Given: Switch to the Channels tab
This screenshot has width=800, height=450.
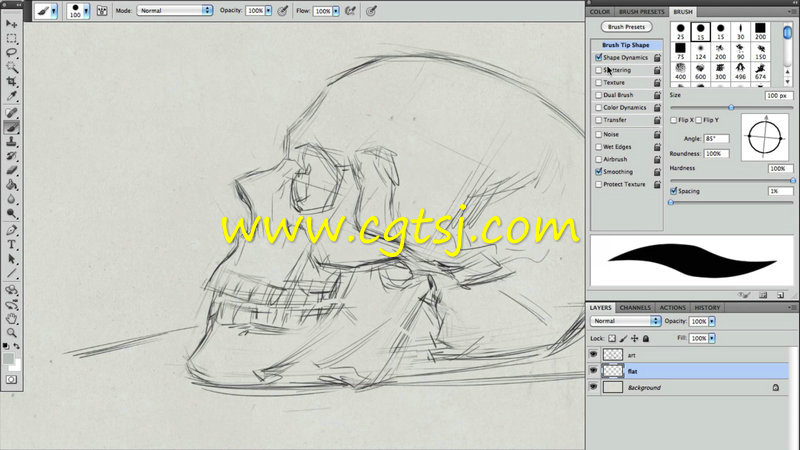Looking at the screenshot, I should (635, 308).
